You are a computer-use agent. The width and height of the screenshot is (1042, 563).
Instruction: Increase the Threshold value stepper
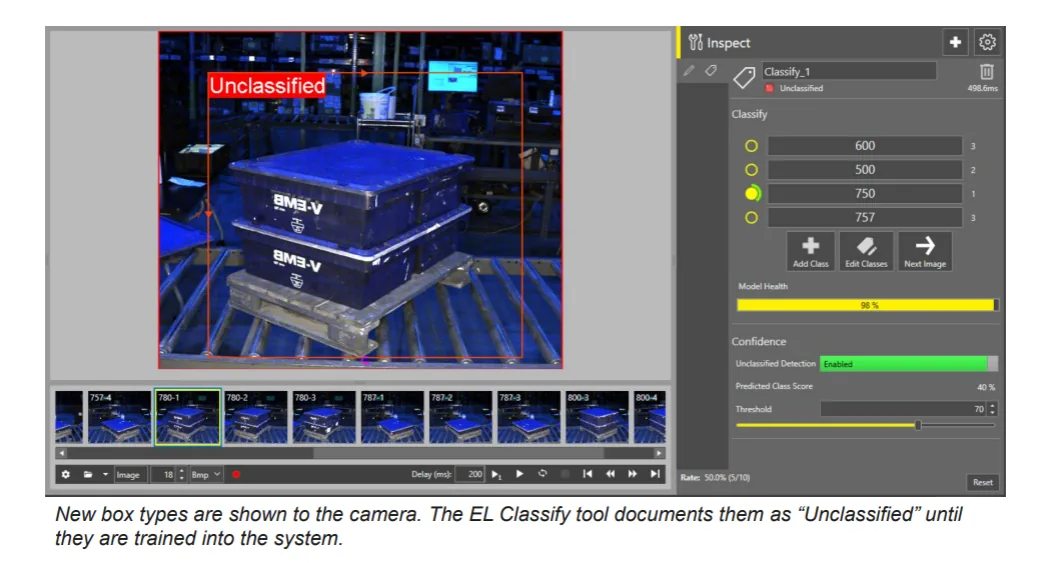click(992, 405)
